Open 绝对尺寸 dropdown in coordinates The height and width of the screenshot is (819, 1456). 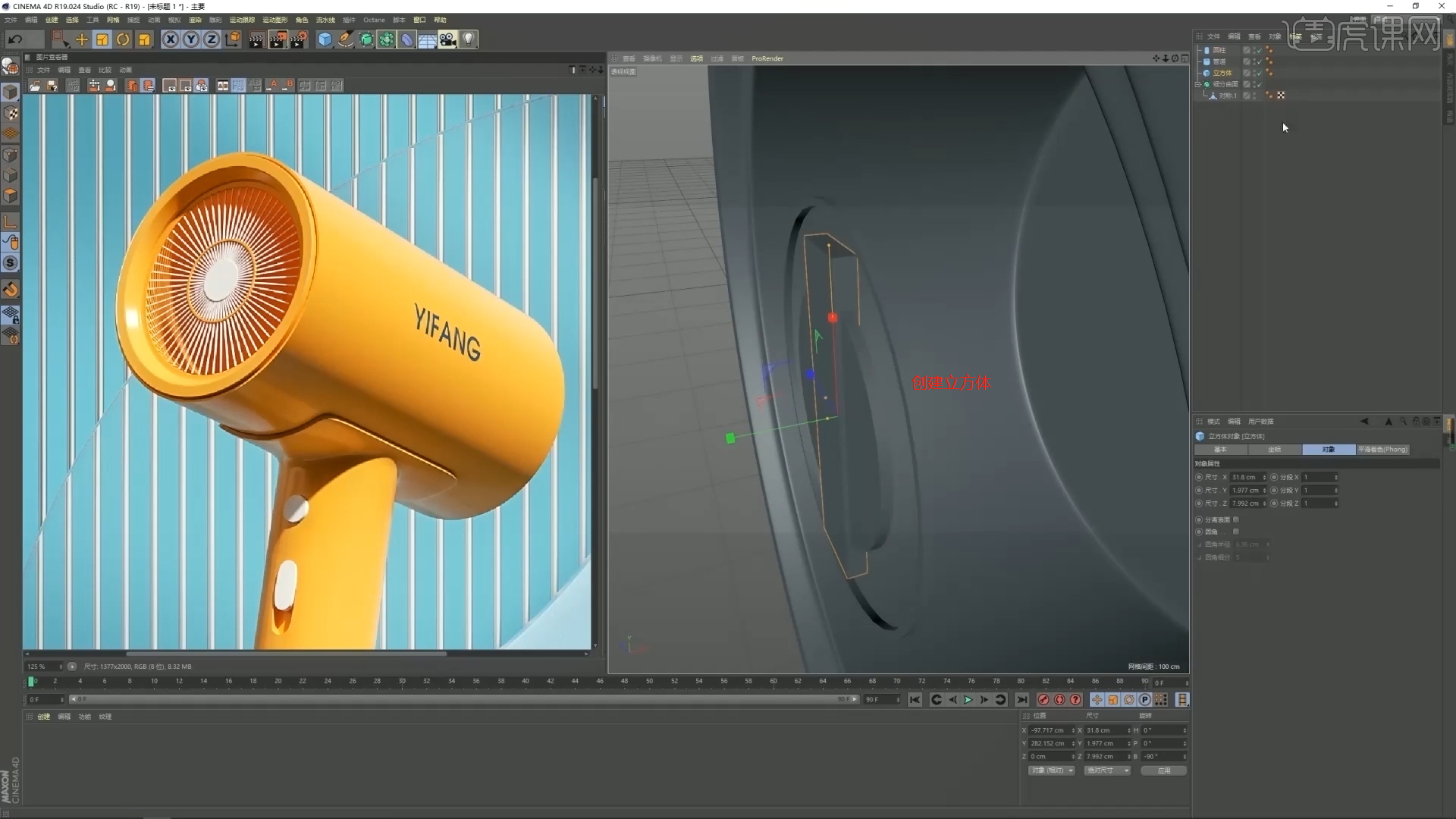pos(1107,770)
